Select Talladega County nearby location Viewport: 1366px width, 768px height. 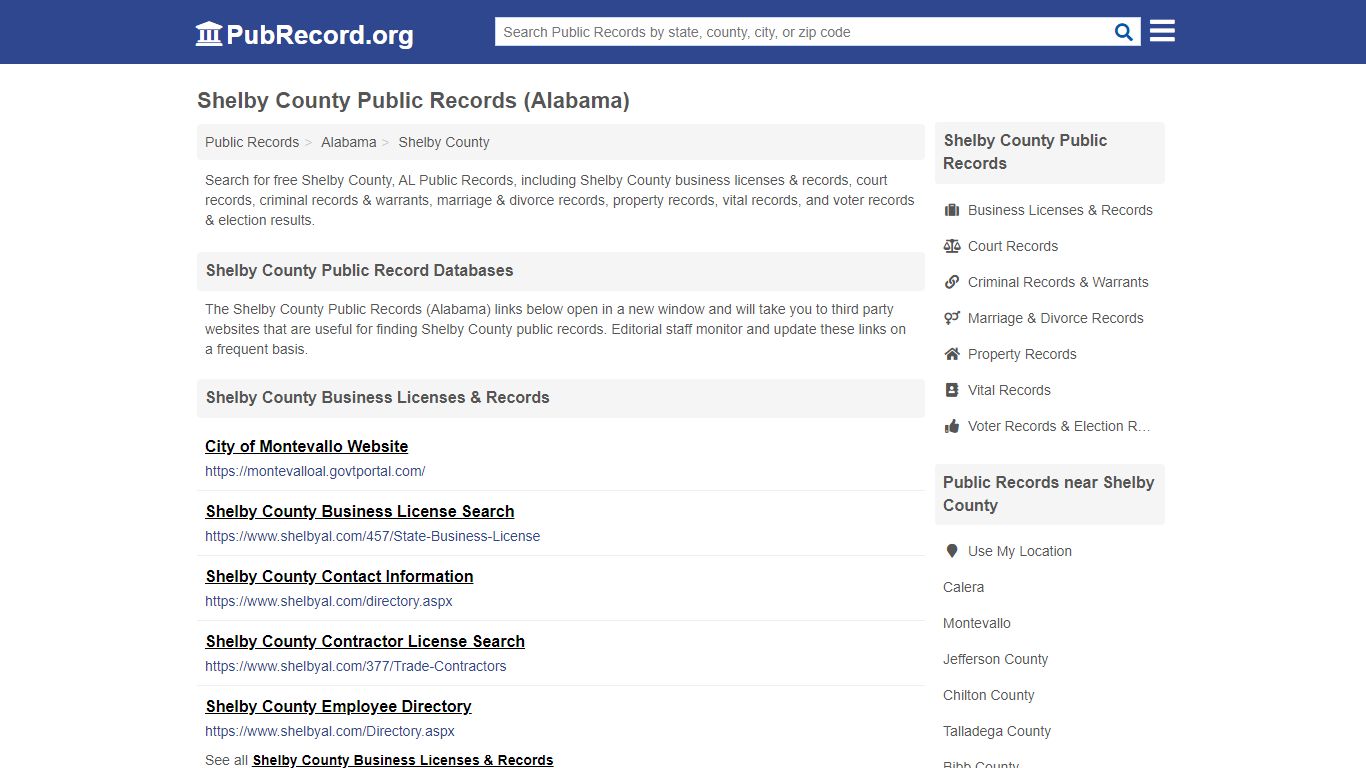coord(997,731)
